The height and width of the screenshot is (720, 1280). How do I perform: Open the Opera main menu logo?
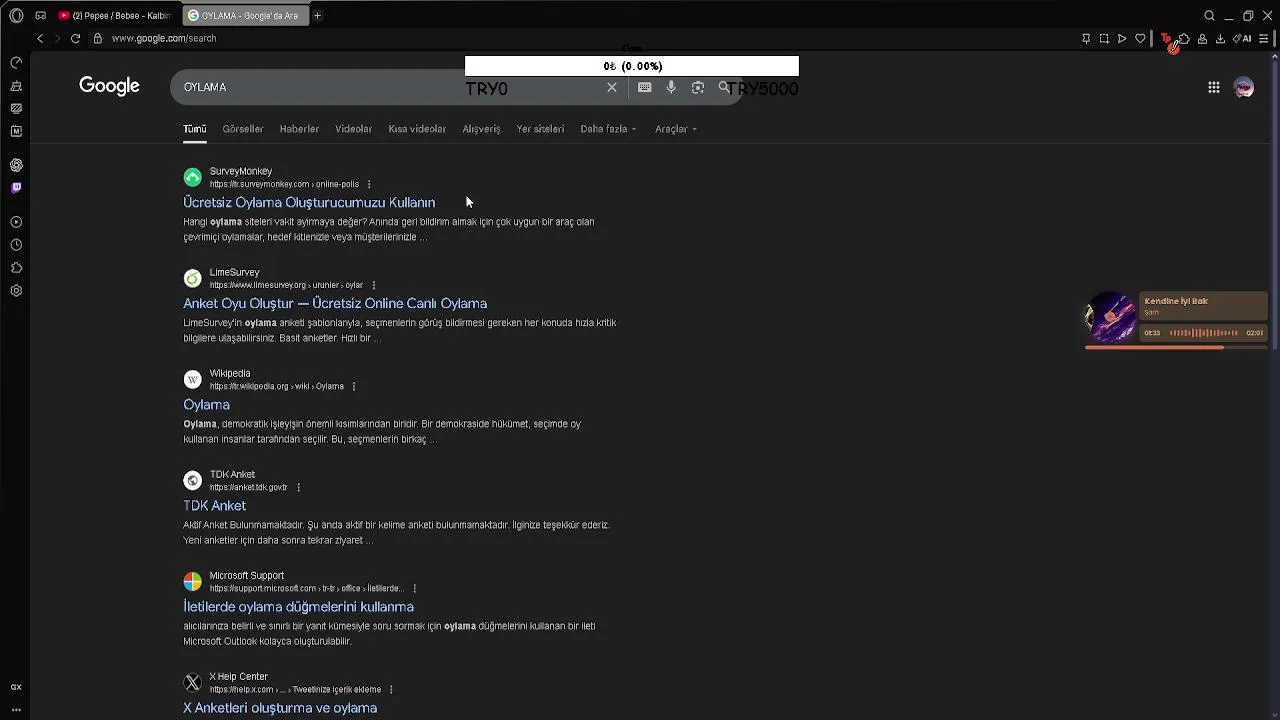coord(16,16)
